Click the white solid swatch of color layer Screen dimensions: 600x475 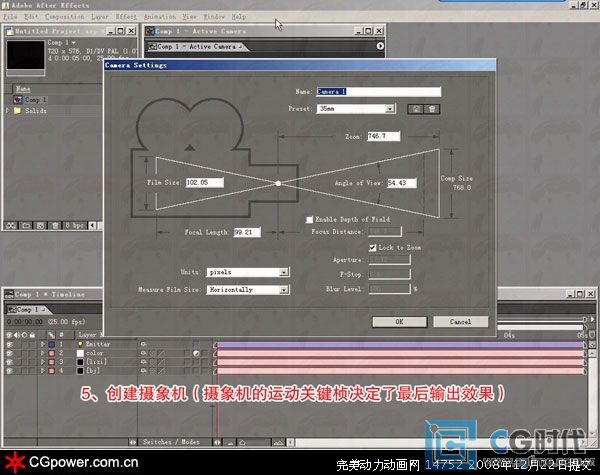[80, 353]
